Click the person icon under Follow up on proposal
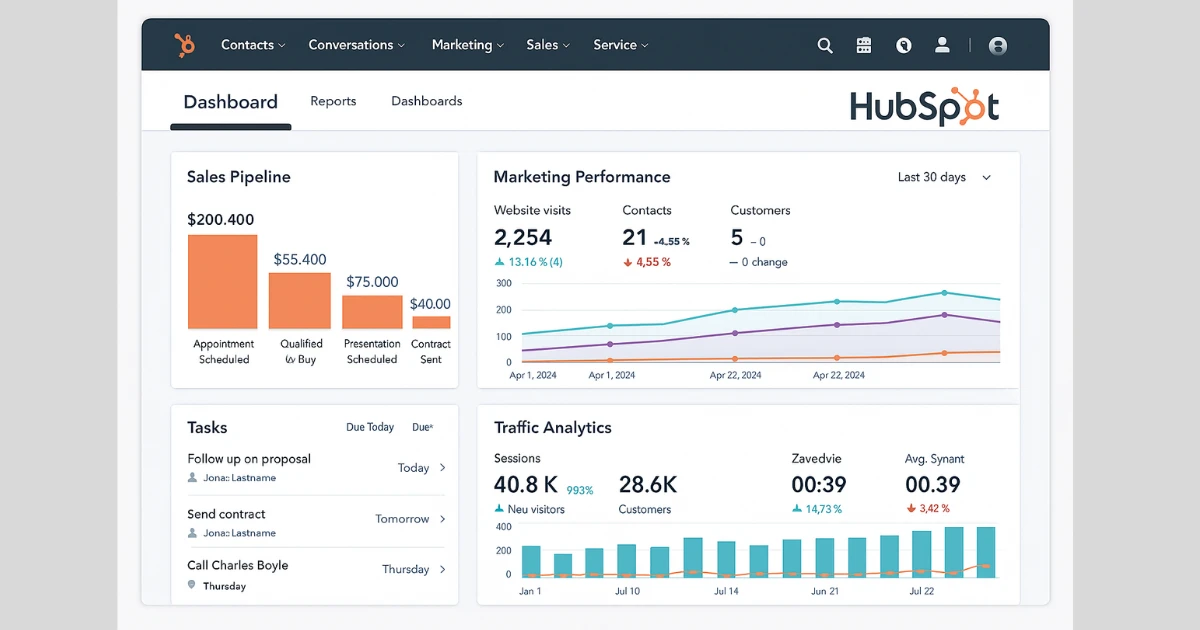Screen dimensions: 1200x630 [192, 478]
